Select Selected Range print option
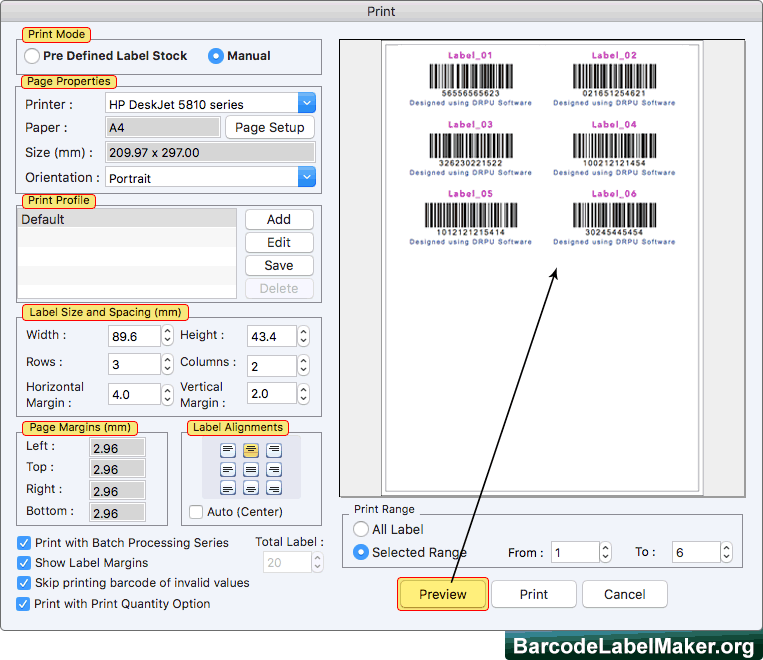This screenshot has height=660, width=763. 361,552
